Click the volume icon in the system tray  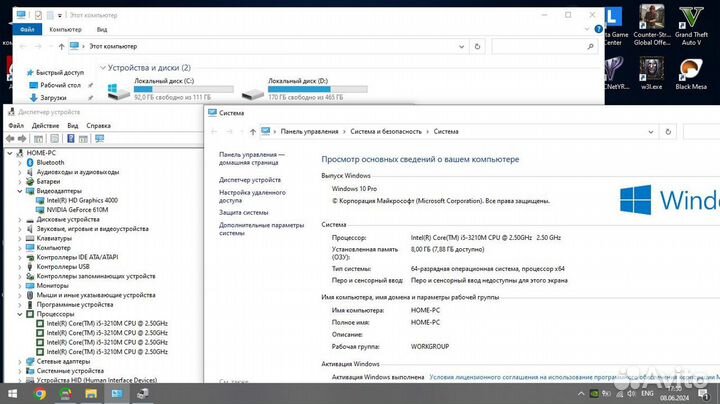(x=632, y=394)
